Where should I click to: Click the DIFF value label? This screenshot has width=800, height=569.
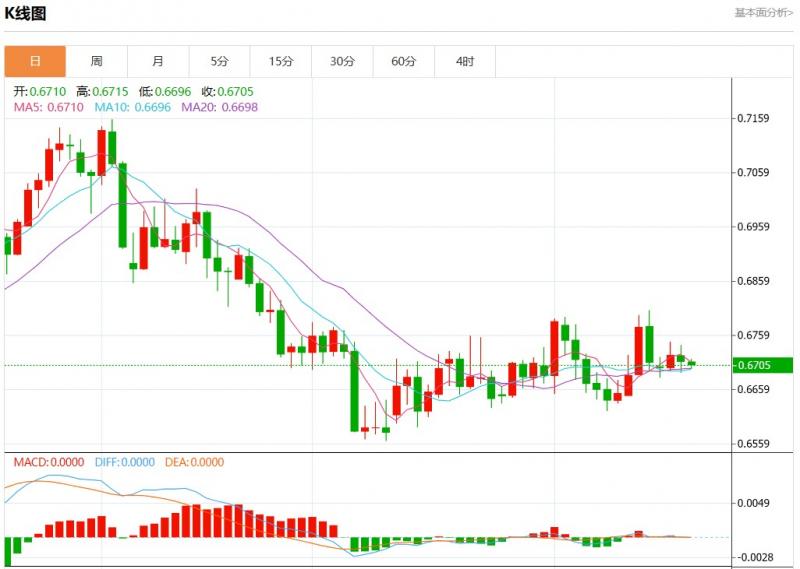(125, 462)
